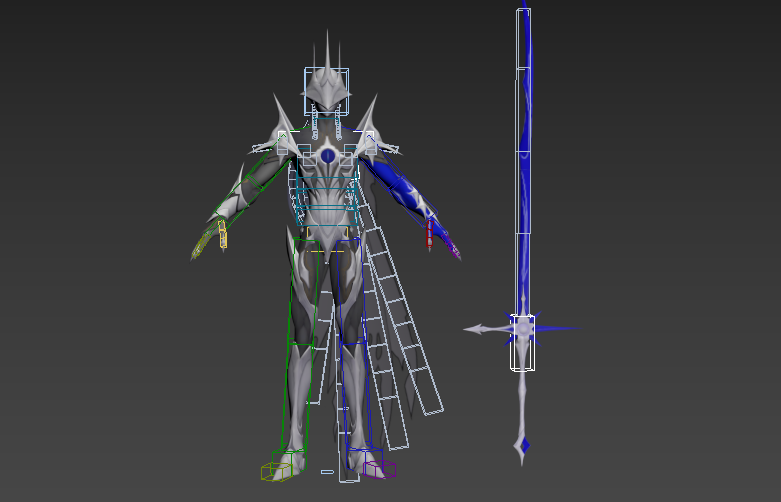The image size is (781, 502).
Task: Select the purple toe bone box
Action: pyautogui.click(x=380, y=469)
